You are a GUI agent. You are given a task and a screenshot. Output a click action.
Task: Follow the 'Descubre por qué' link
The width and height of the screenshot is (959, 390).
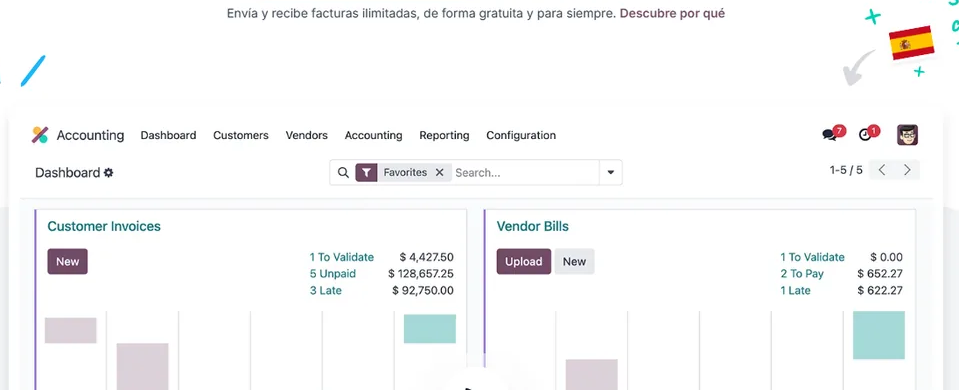(x=672, y=13)
